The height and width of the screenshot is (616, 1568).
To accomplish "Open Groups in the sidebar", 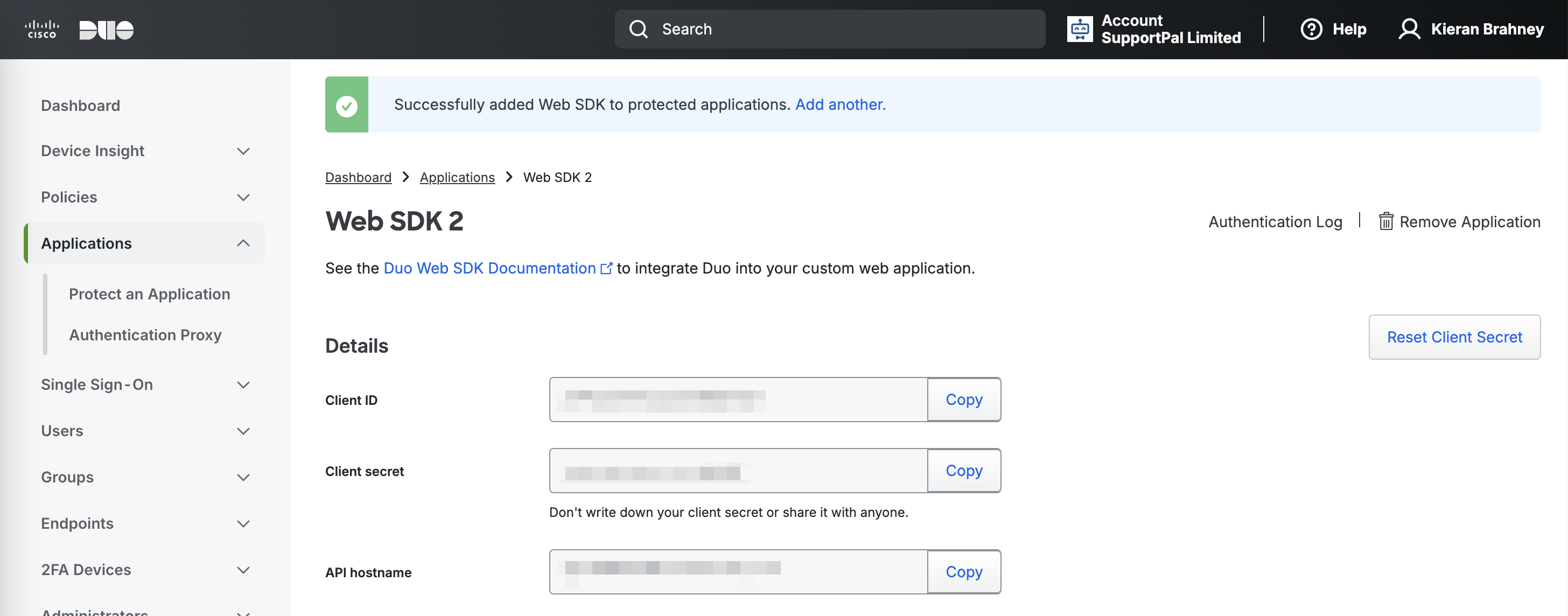I will (67, 477).
